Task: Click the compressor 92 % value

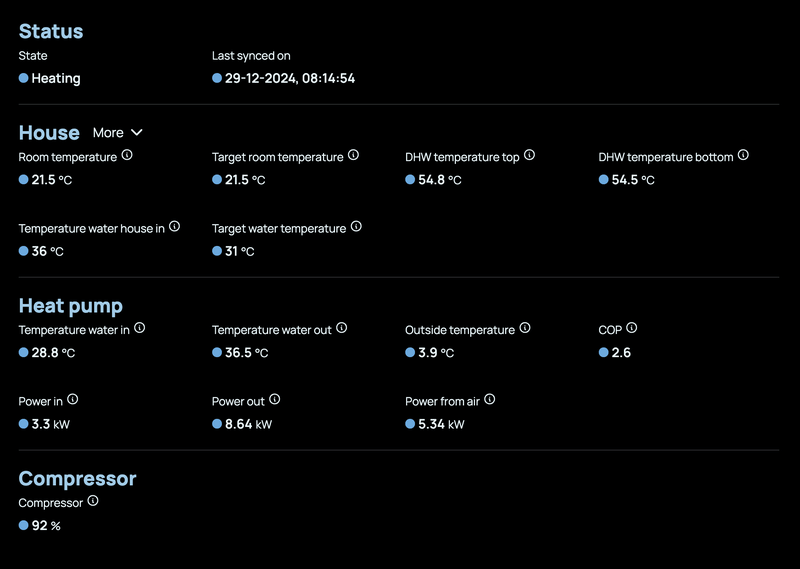Action: (x=45, y=525)
